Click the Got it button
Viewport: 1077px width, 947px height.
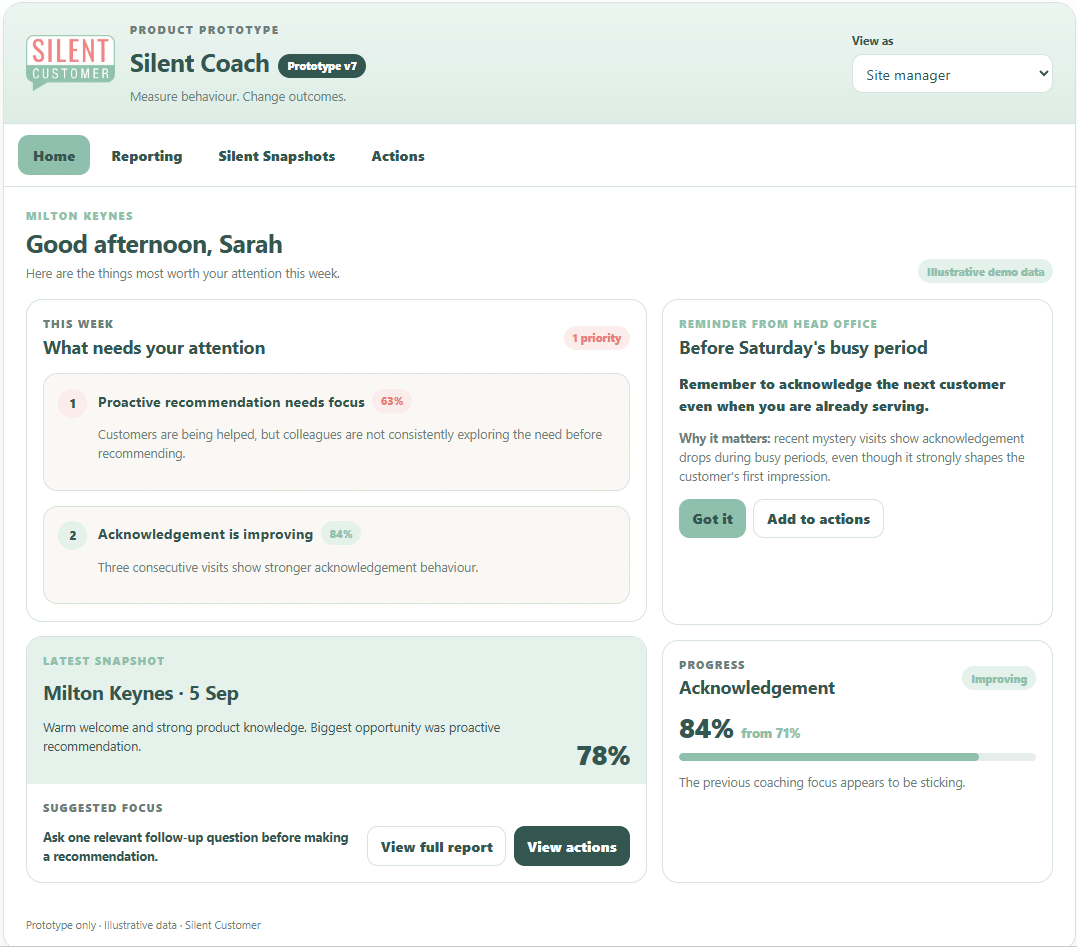(712, 518)
